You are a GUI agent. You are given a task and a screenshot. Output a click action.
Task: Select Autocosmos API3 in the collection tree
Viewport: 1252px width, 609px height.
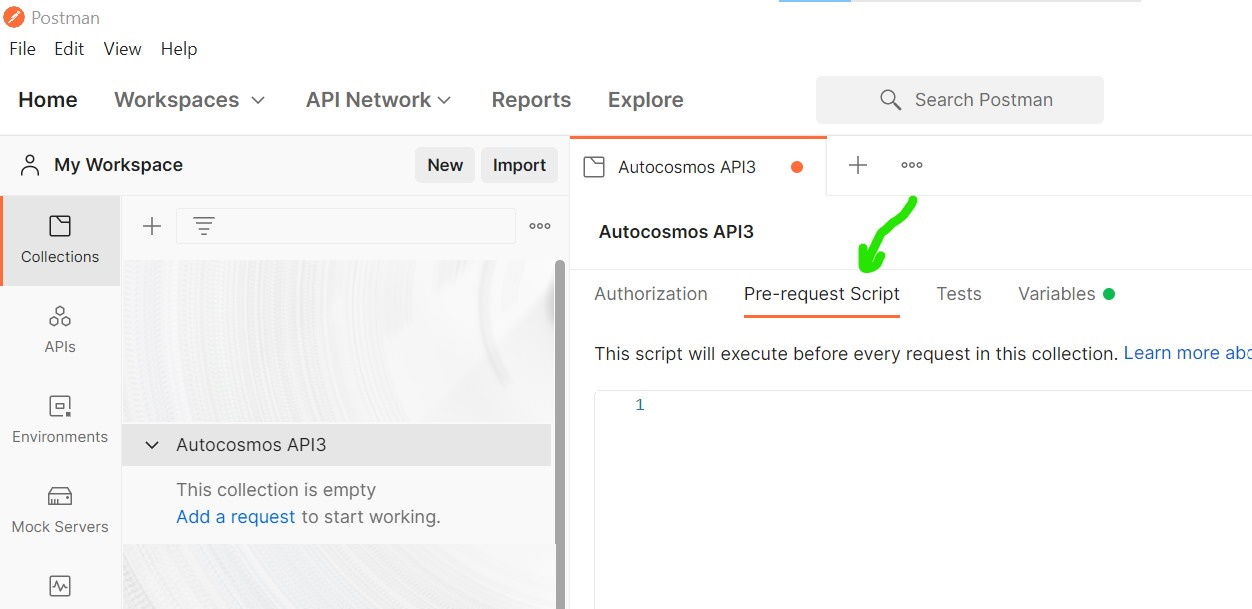[x=336, y=445]
